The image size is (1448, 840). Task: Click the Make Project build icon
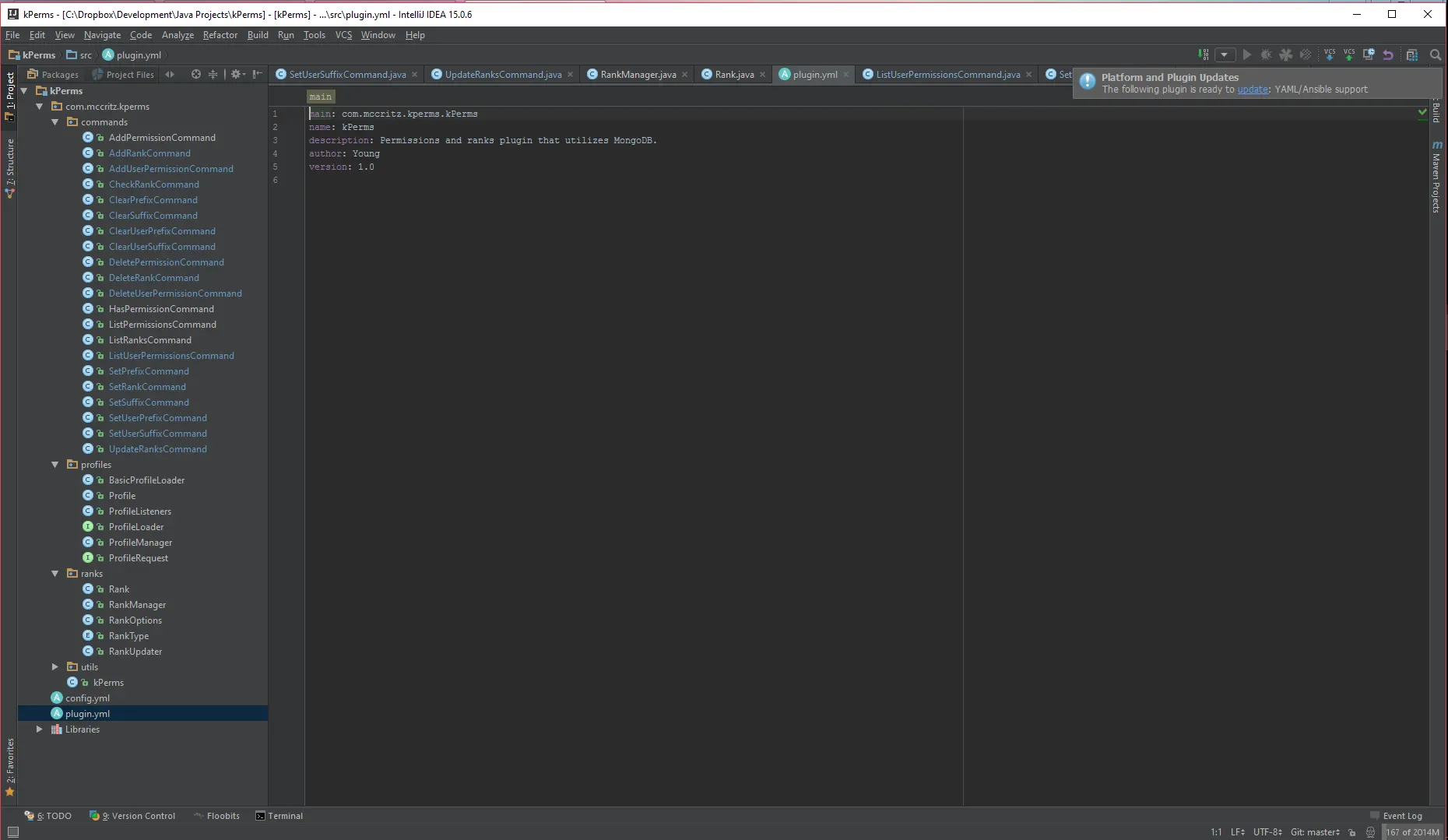tap(1204, 54)
